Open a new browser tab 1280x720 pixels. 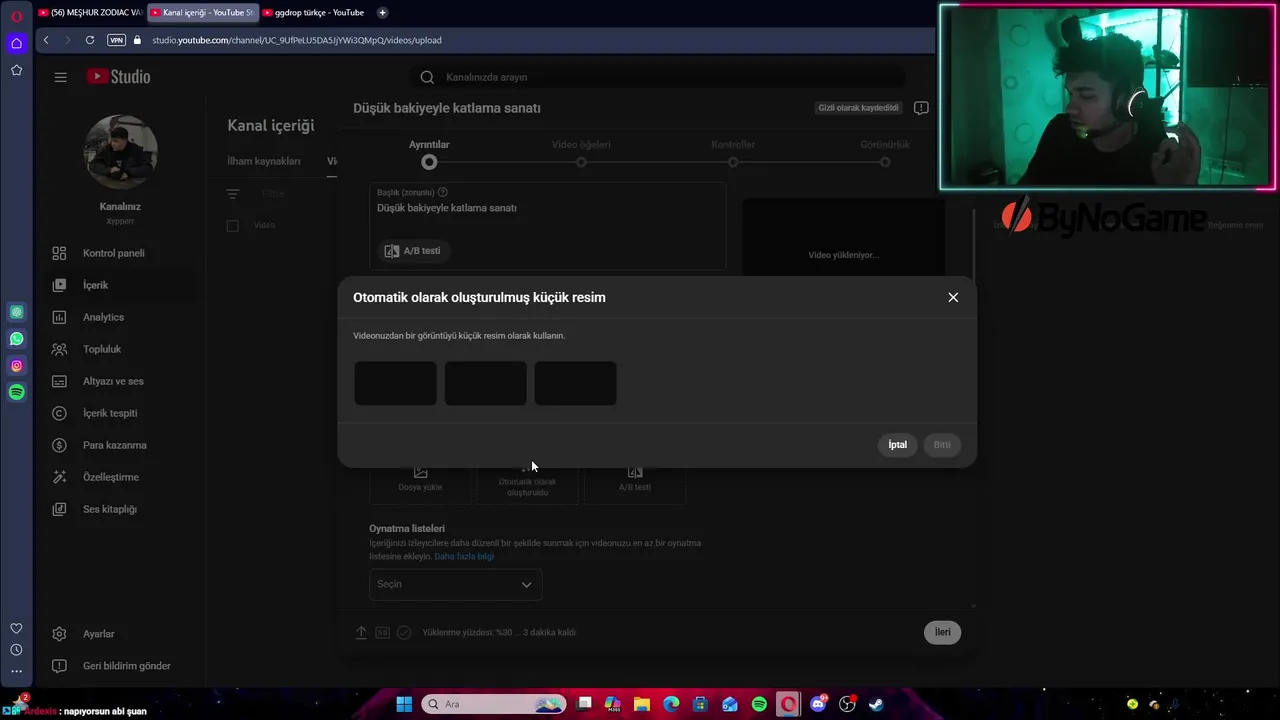(x=382, y=13)
